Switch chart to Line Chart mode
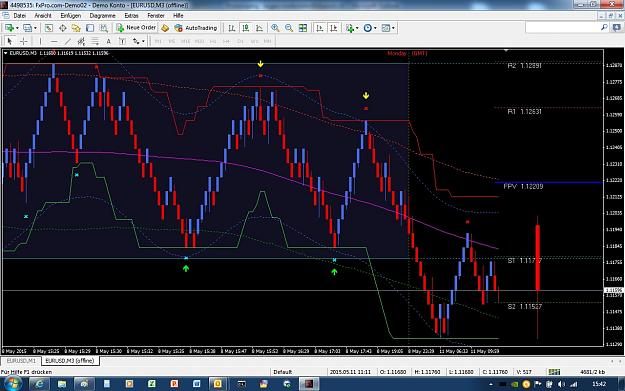Image resolution: width=625 pixels, height=391 pixels. (x=259, y=28)
